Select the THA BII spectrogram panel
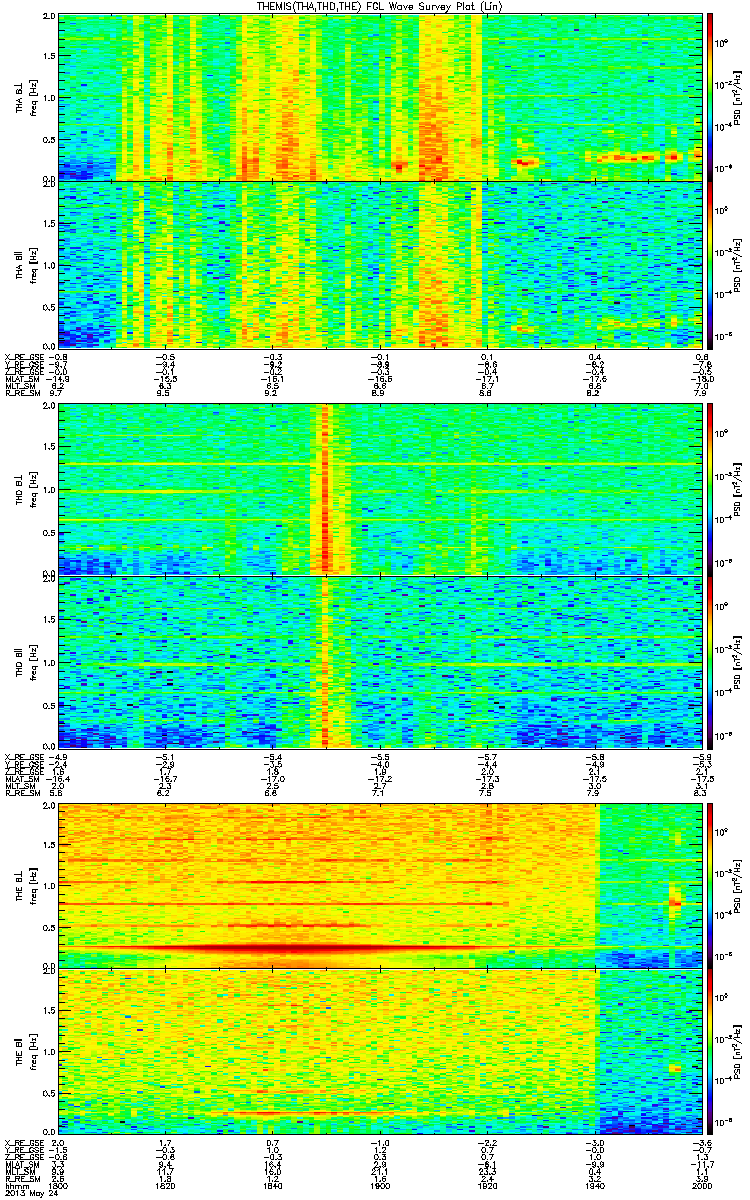This screenshot has height=1200, width=750. tap(381, 264)
